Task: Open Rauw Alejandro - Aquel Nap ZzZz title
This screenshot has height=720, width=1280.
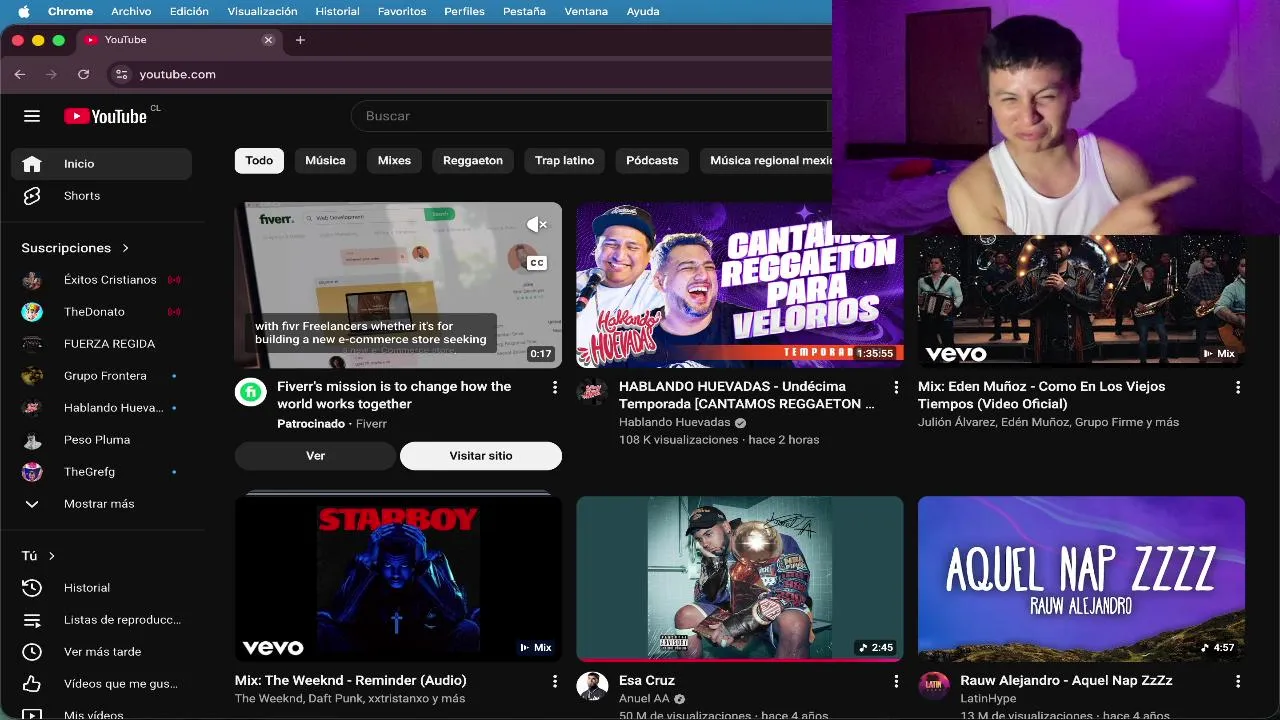Action: pyautogui.click(x=1066, y=680)
